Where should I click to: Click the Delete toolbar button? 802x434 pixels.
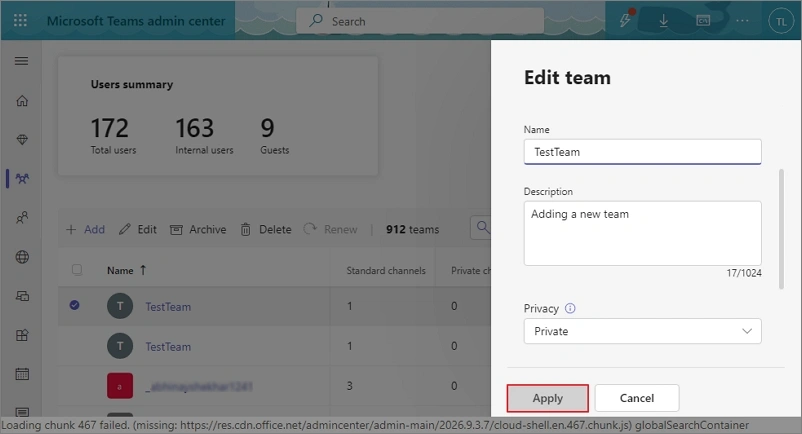tap(265, 230)
